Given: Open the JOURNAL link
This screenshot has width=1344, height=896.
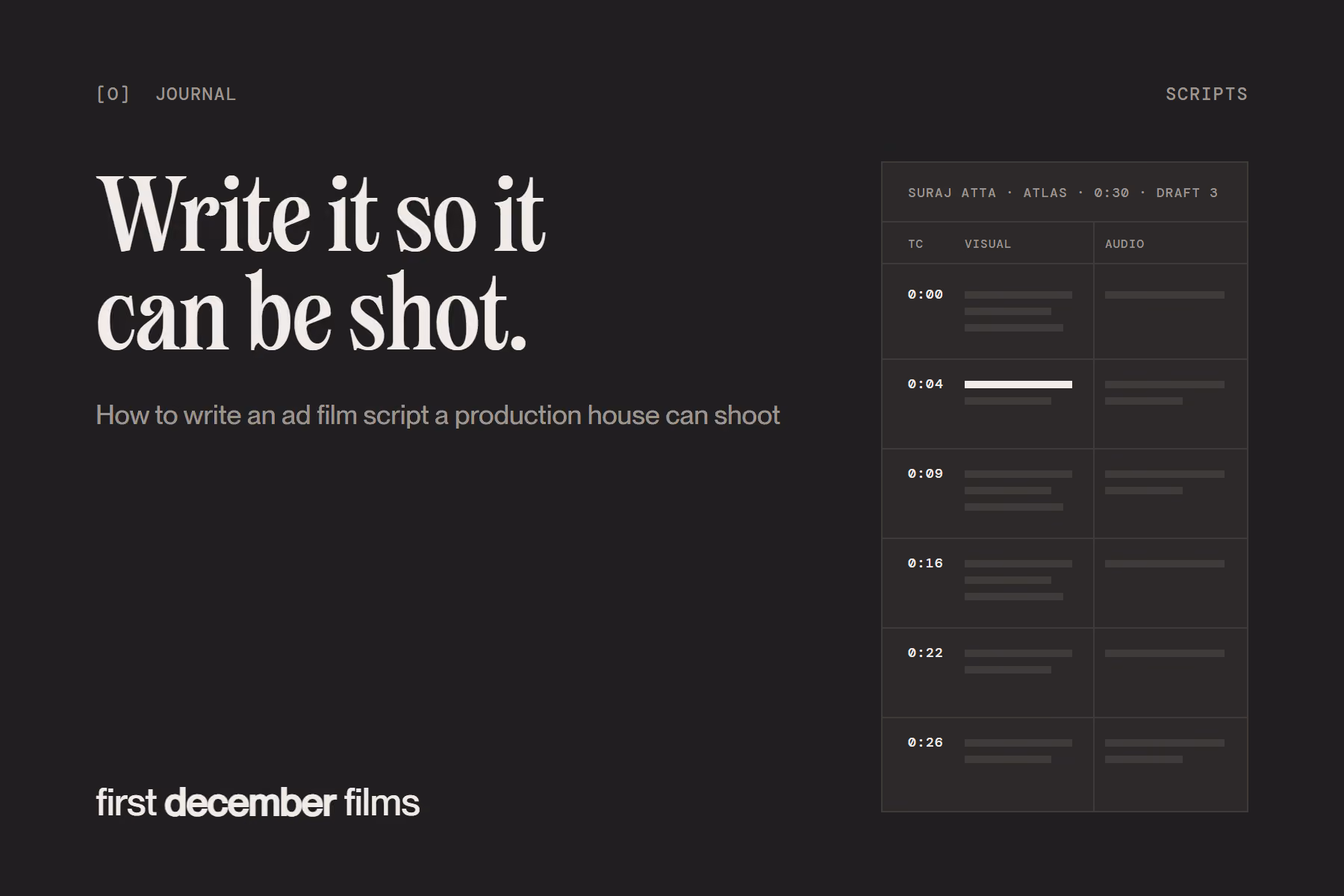Looking at the screenshot, I should pyautogui.click(x=196, y=94).
